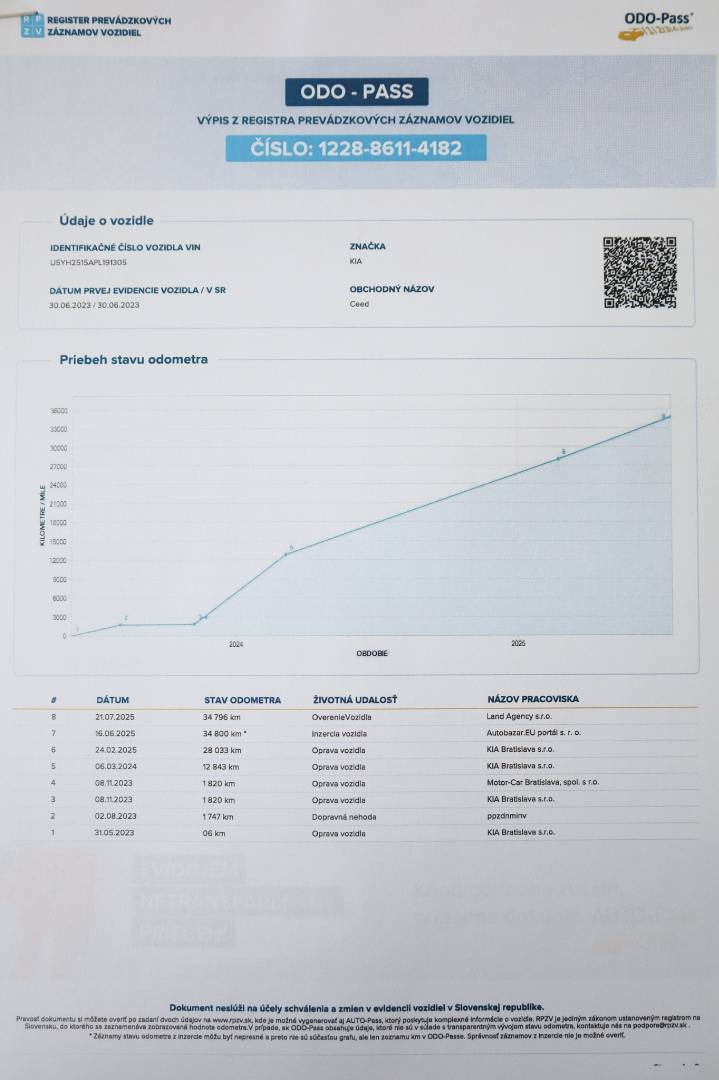Click the Dátum prvej evidencie vozidla label
The height and width of the screenshot is (1080, 719).
[137, 291]
